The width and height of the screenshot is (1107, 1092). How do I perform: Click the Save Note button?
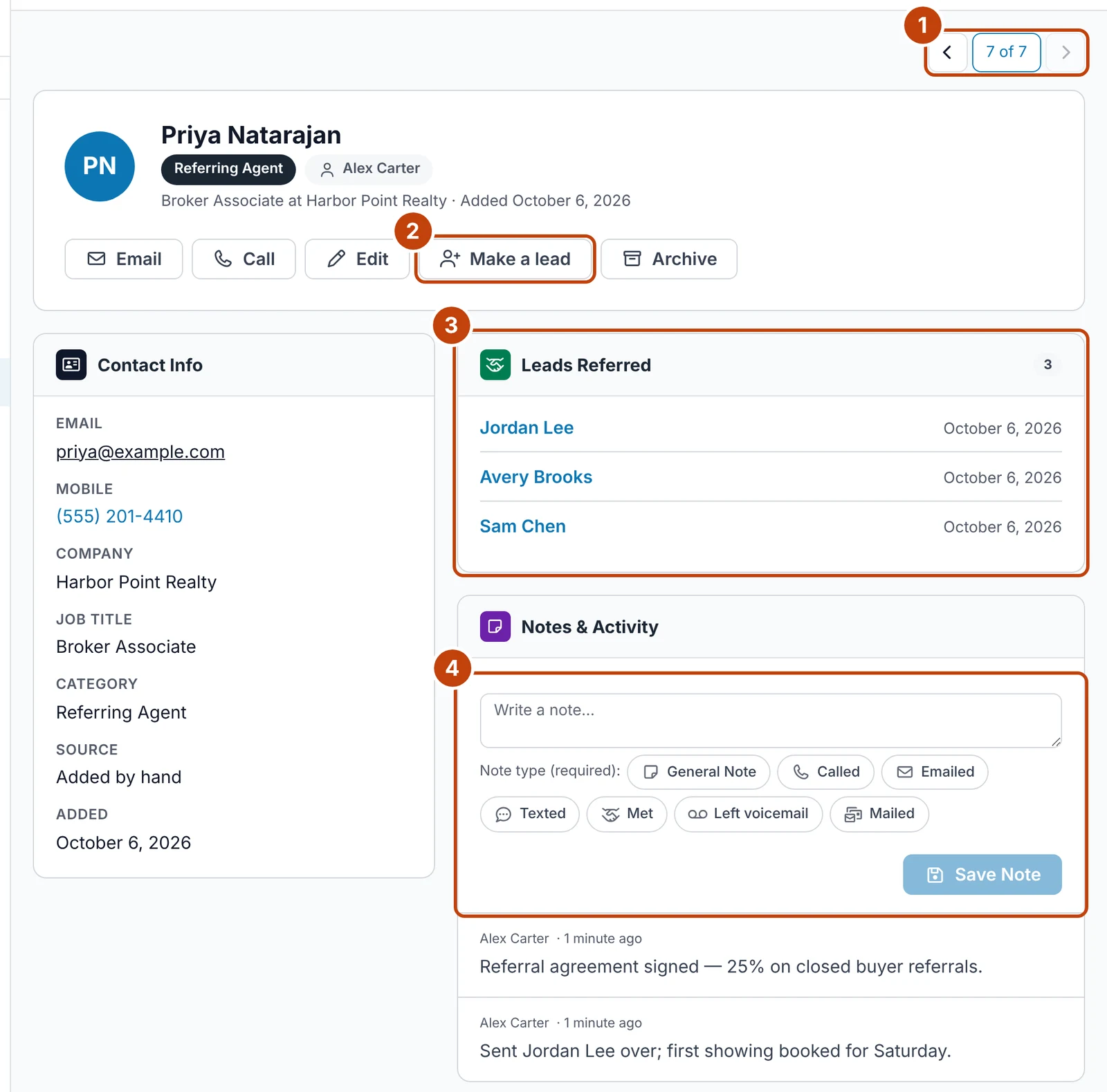pyautogui.click(x=982, y=875)
